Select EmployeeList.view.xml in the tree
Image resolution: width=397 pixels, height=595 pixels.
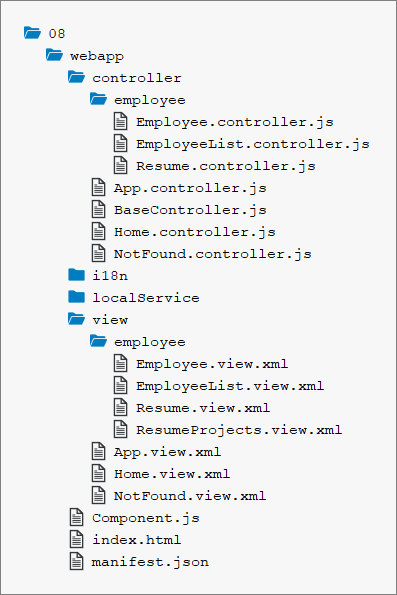pyautogui.click(x=230, y=386)
